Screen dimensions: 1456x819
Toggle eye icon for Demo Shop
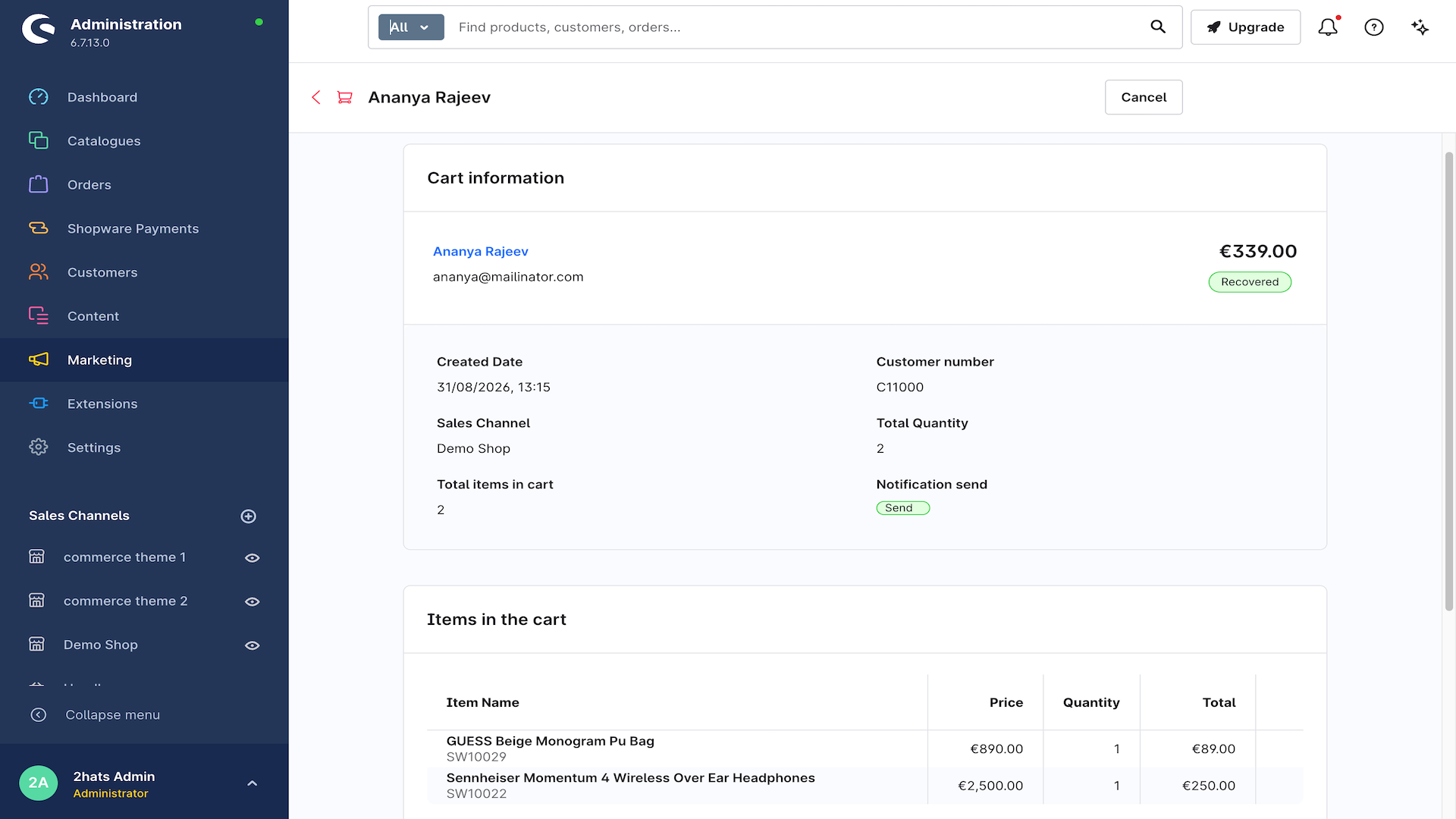coord(253,646)
